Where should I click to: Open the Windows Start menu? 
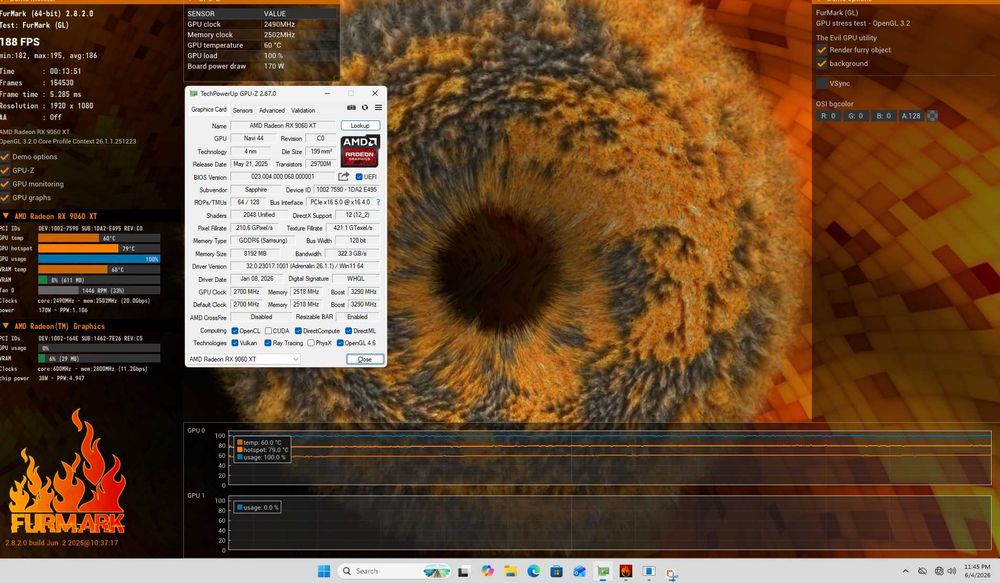[x=324, y=571]
